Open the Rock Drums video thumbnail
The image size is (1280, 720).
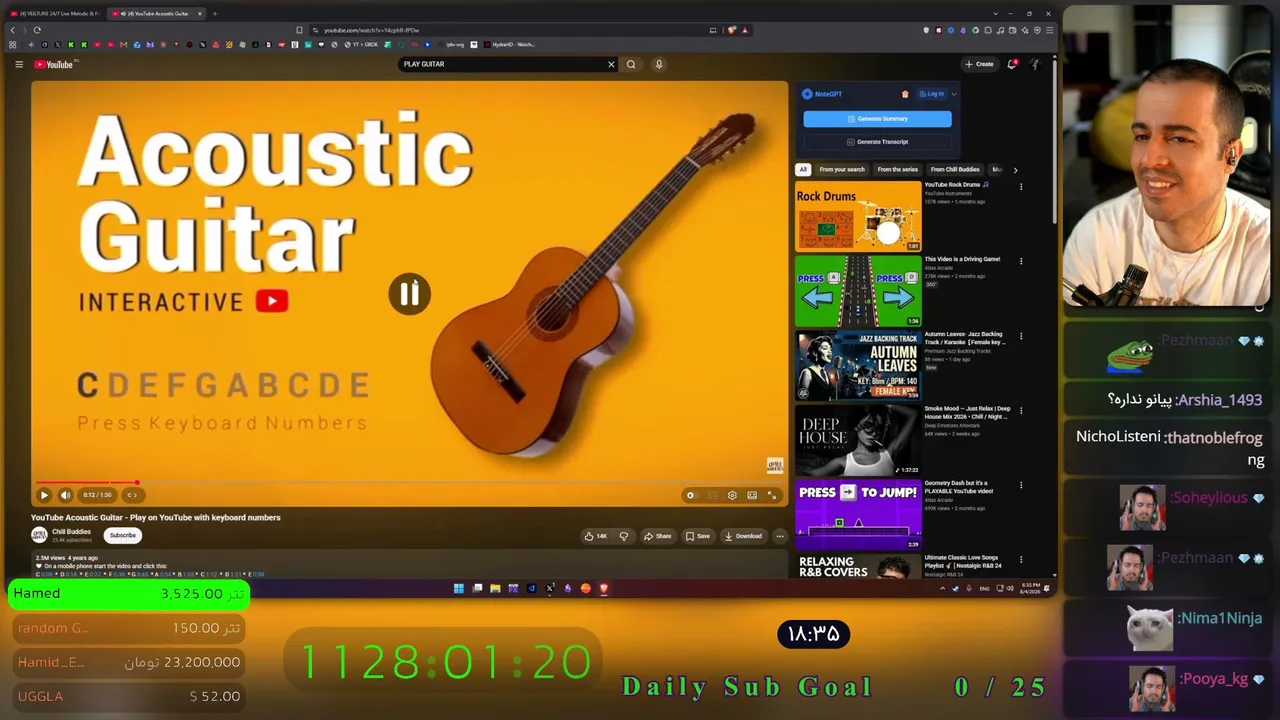tap(858, 216)
